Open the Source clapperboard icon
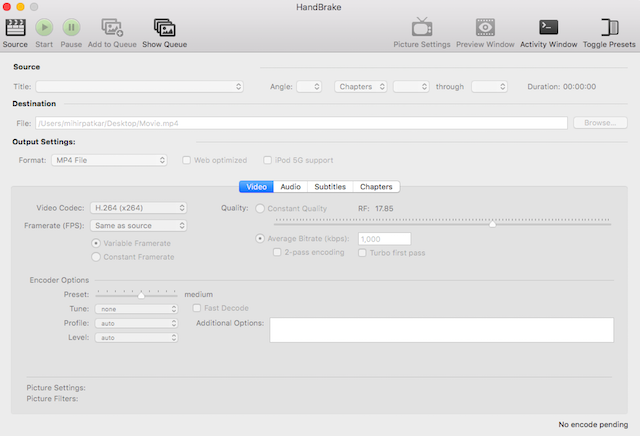Screen dimensions: 640x436 click(x=15, y=28)
